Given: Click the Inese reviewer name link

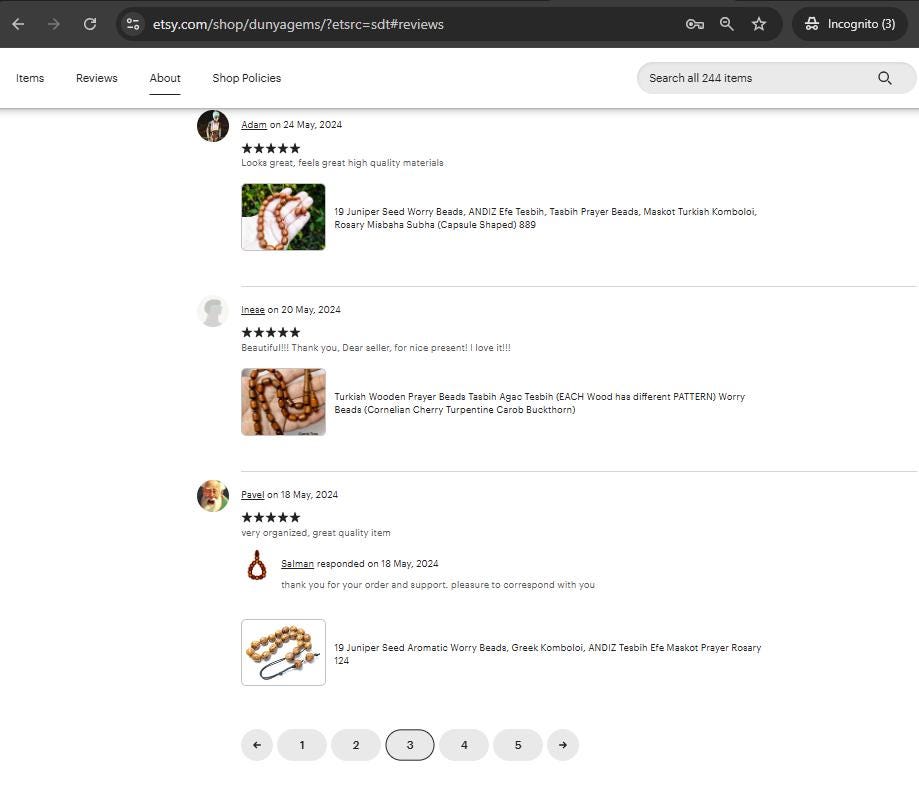Looking at the screenshot, I should (x=253, y=310).
